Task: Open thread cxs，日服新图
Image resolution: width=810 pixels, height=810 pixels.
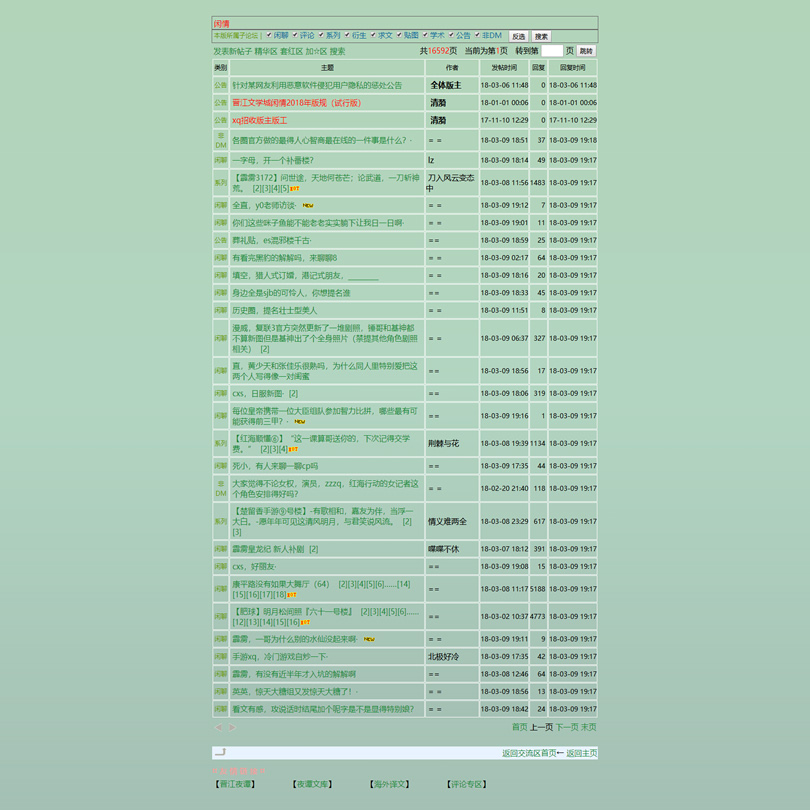Action: coord(257,394)
